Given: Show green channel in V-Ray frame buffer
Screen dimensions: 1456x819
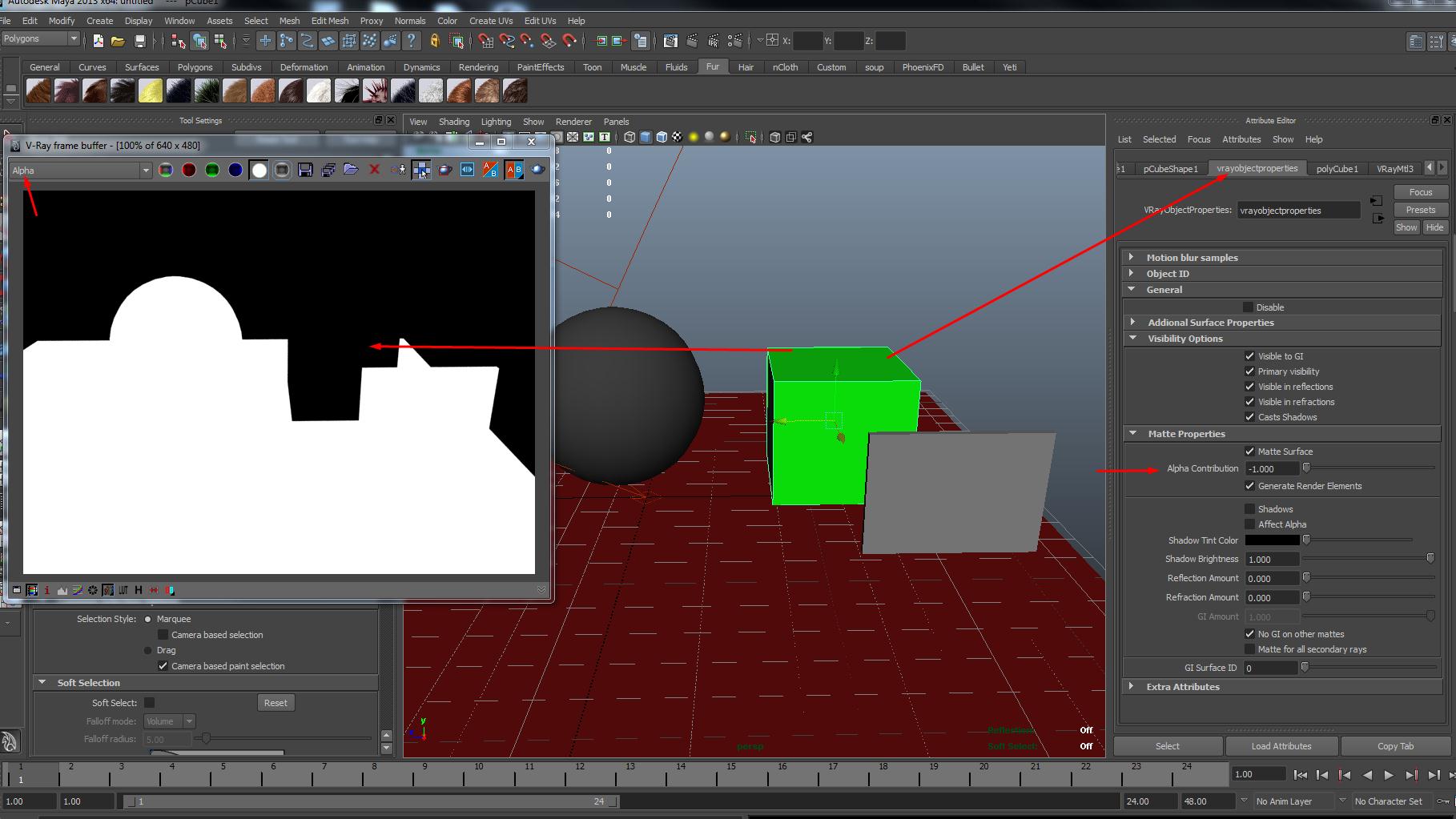Looking at the screenshot, I should click(212, 170).
